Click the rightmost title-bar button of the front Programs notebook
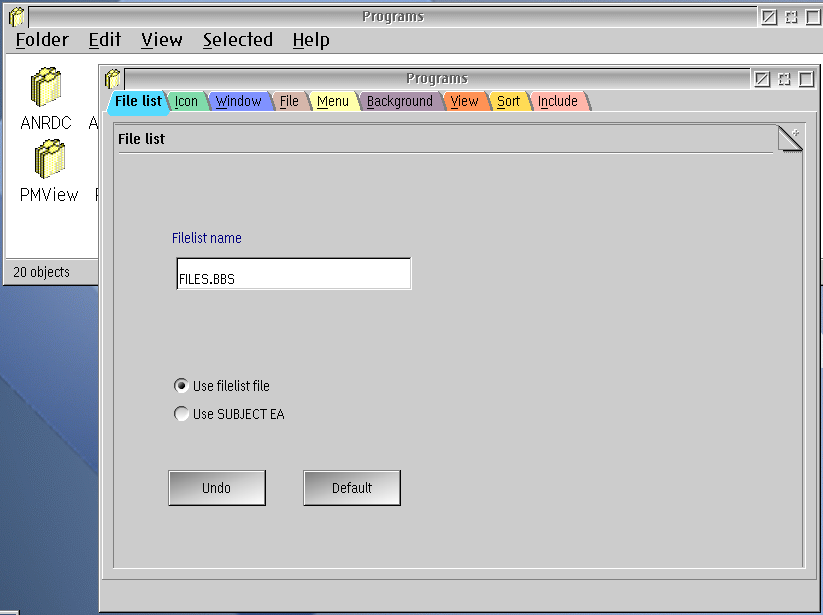The image size is (823, 615). click(x=806, y=79)
